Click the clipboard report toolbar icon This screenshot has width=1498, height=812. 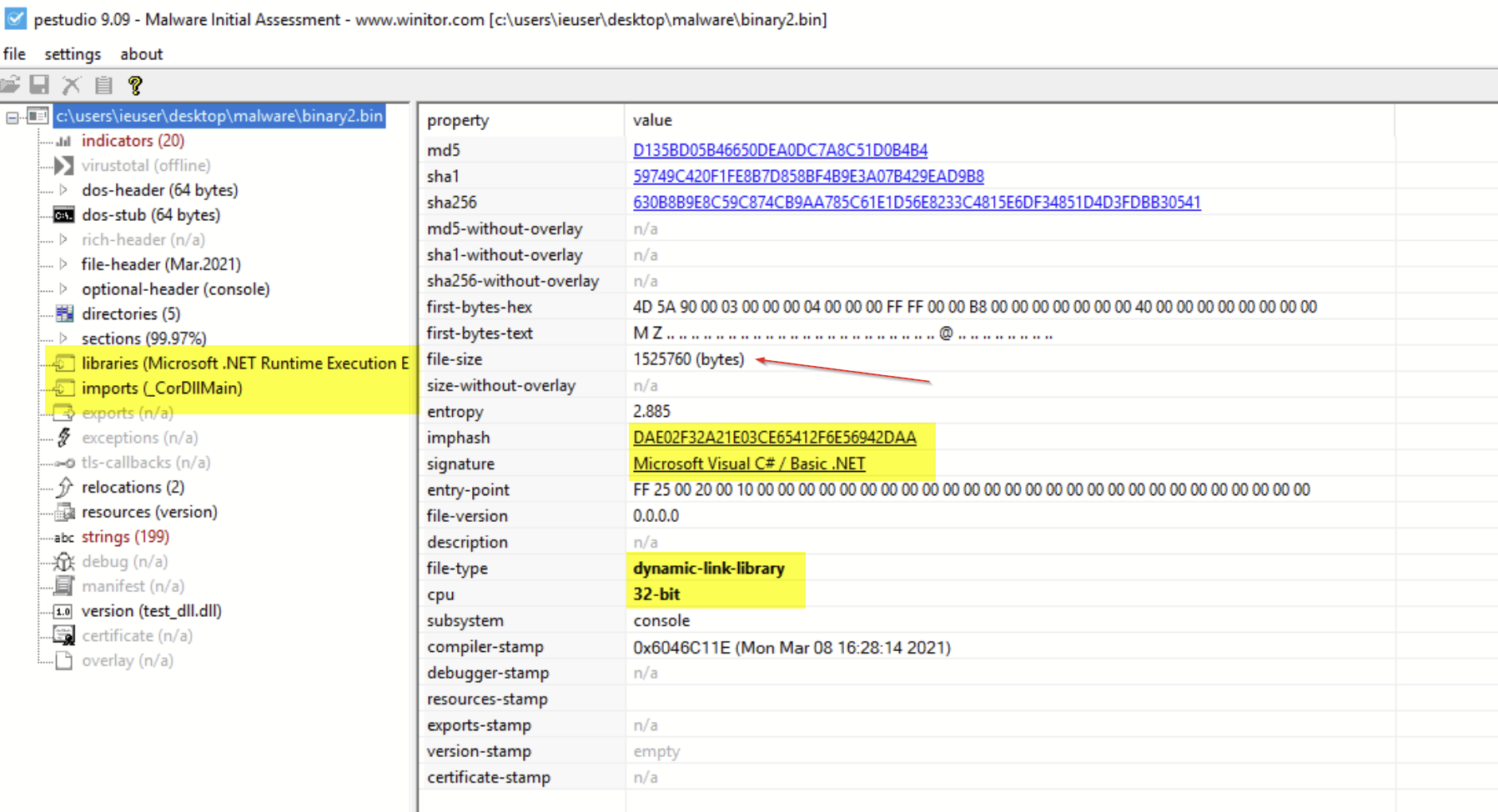pyautogui.click(x=103, y=84)
